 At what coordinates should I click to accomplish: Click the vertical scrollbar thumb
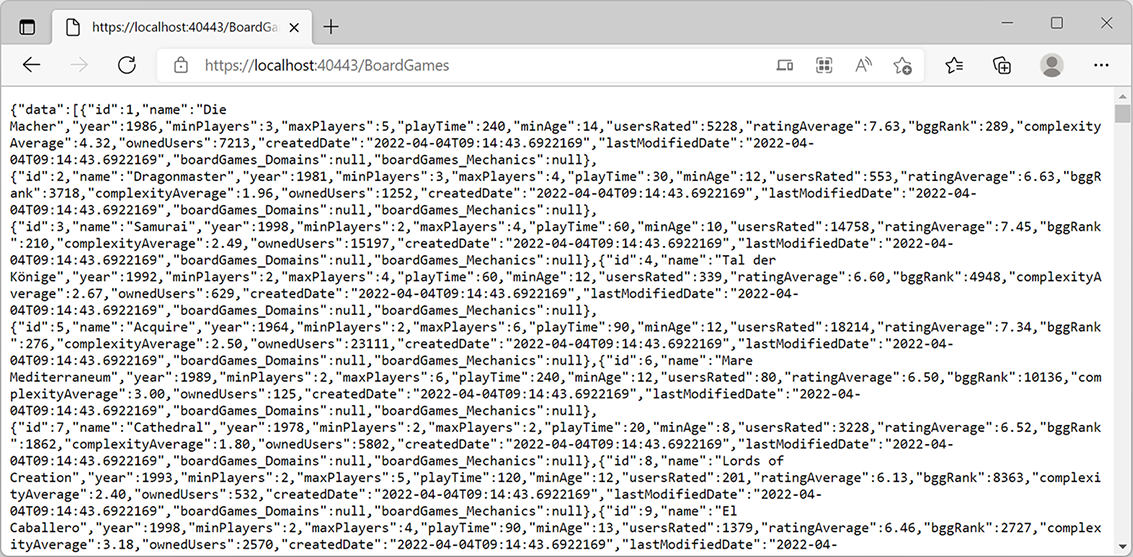coord(1122,114)
